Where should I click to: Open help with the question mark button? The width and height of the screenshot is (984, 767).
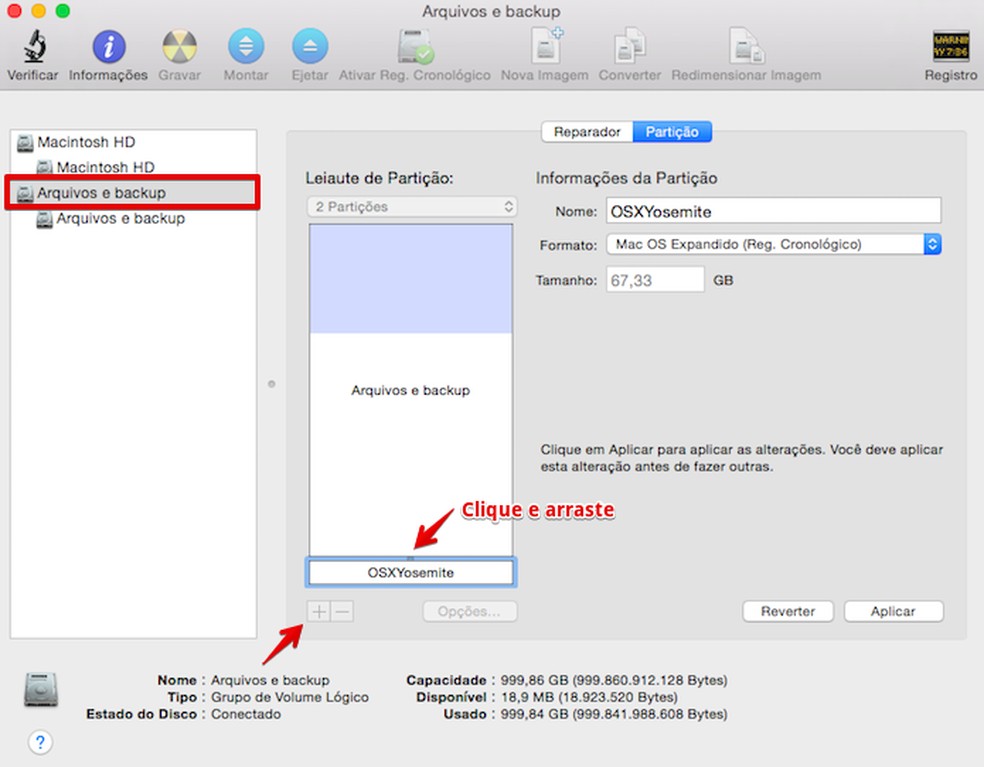(x=40, y=743)
